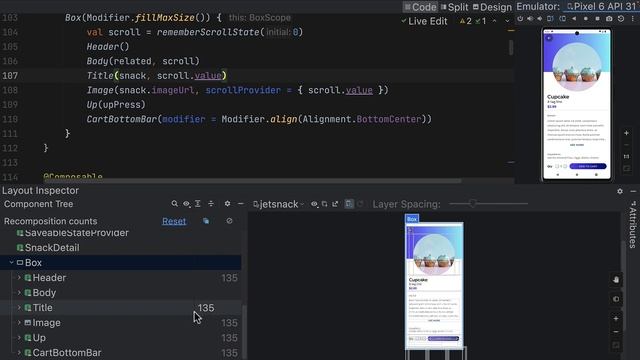Click the emulator power button icon
The height and width of the screenshot is (360, 640).
[x=520, y=19]
